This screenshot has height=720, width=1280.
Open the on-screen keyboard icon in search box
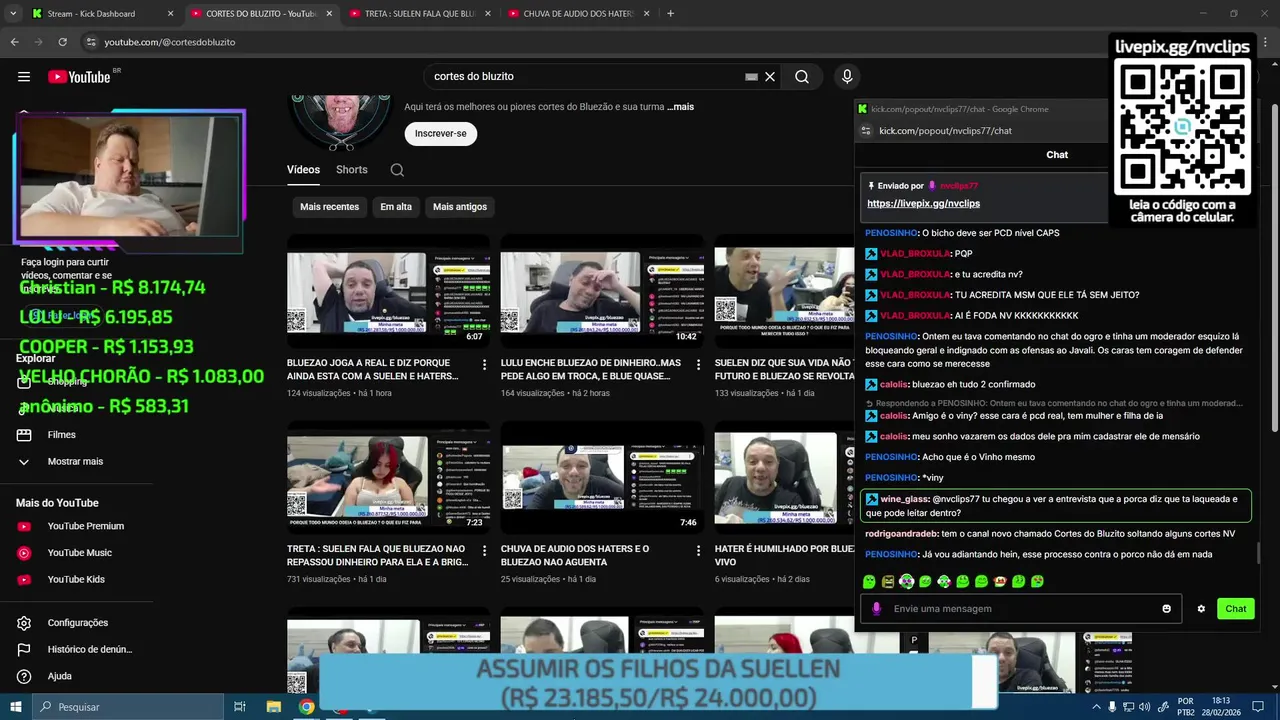pos(751,77)
